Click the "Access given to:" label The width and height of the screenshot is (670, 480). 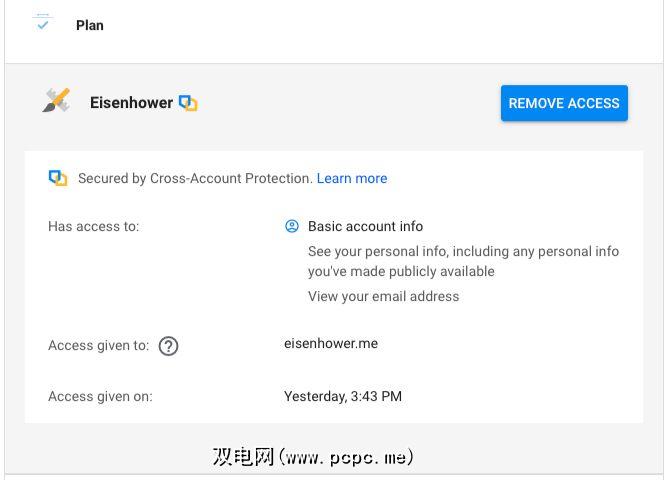(x=98, y=346)
